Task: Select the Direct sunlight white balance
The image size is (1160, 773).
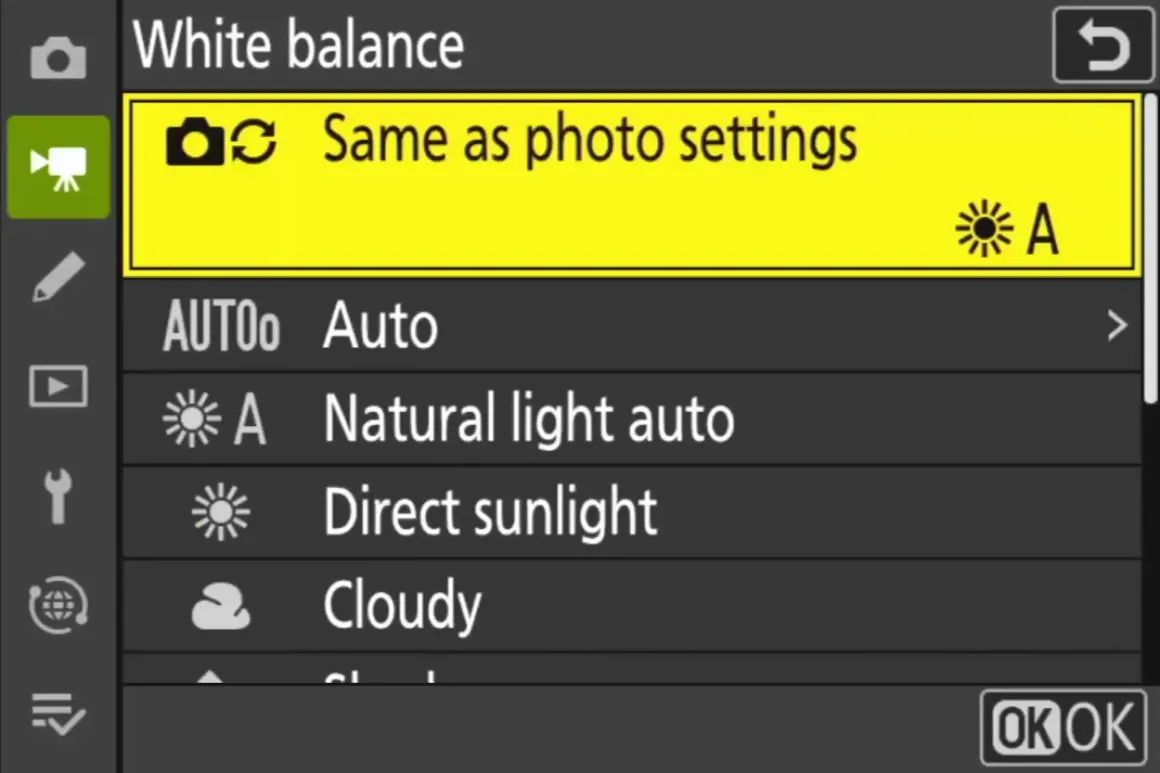Action: pos(489,512)
